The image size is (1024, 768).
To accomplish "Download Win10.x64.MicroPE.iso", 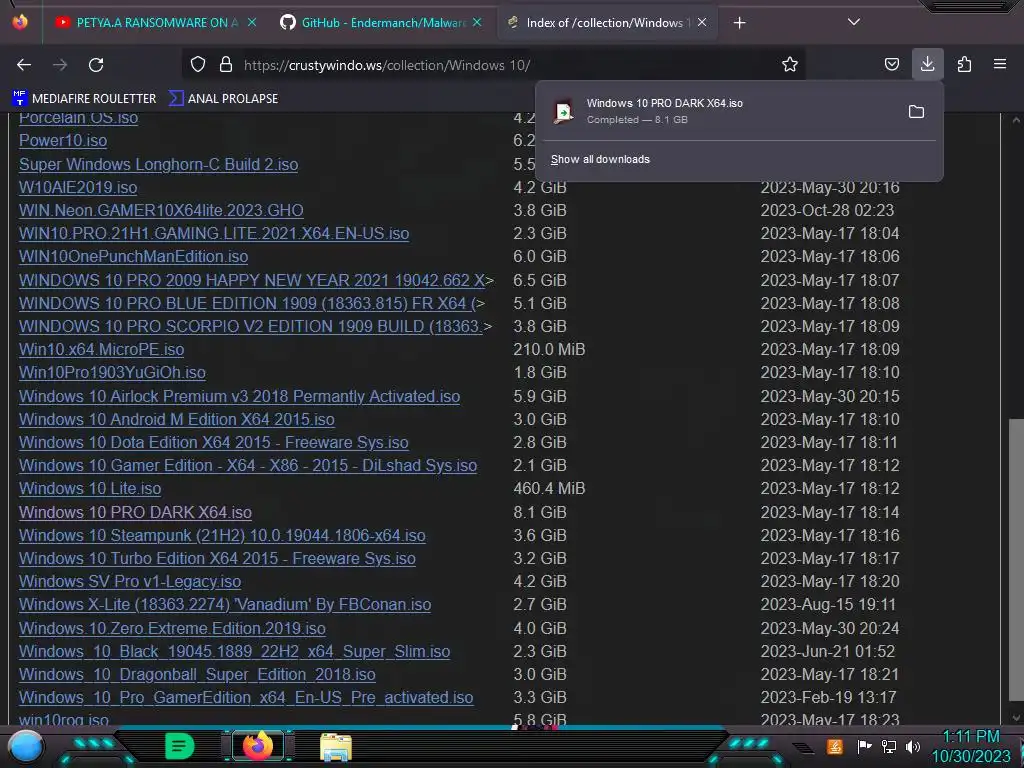I will point(101,349).
